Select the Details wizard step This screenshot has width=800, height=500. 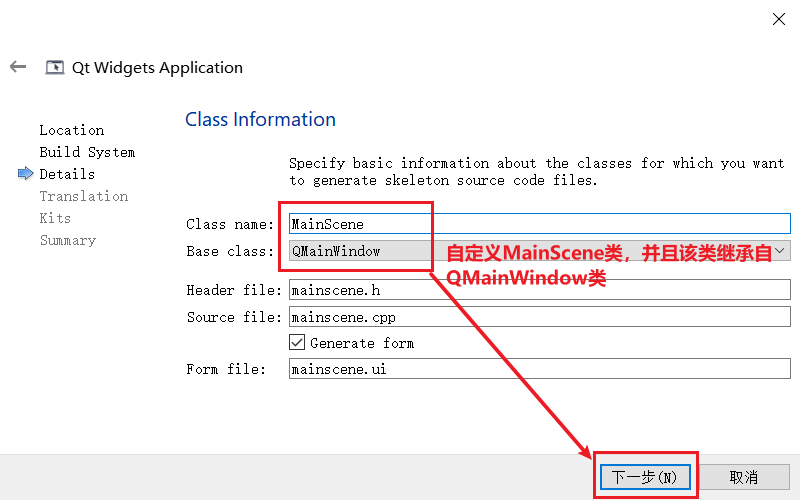pos(67,174)
